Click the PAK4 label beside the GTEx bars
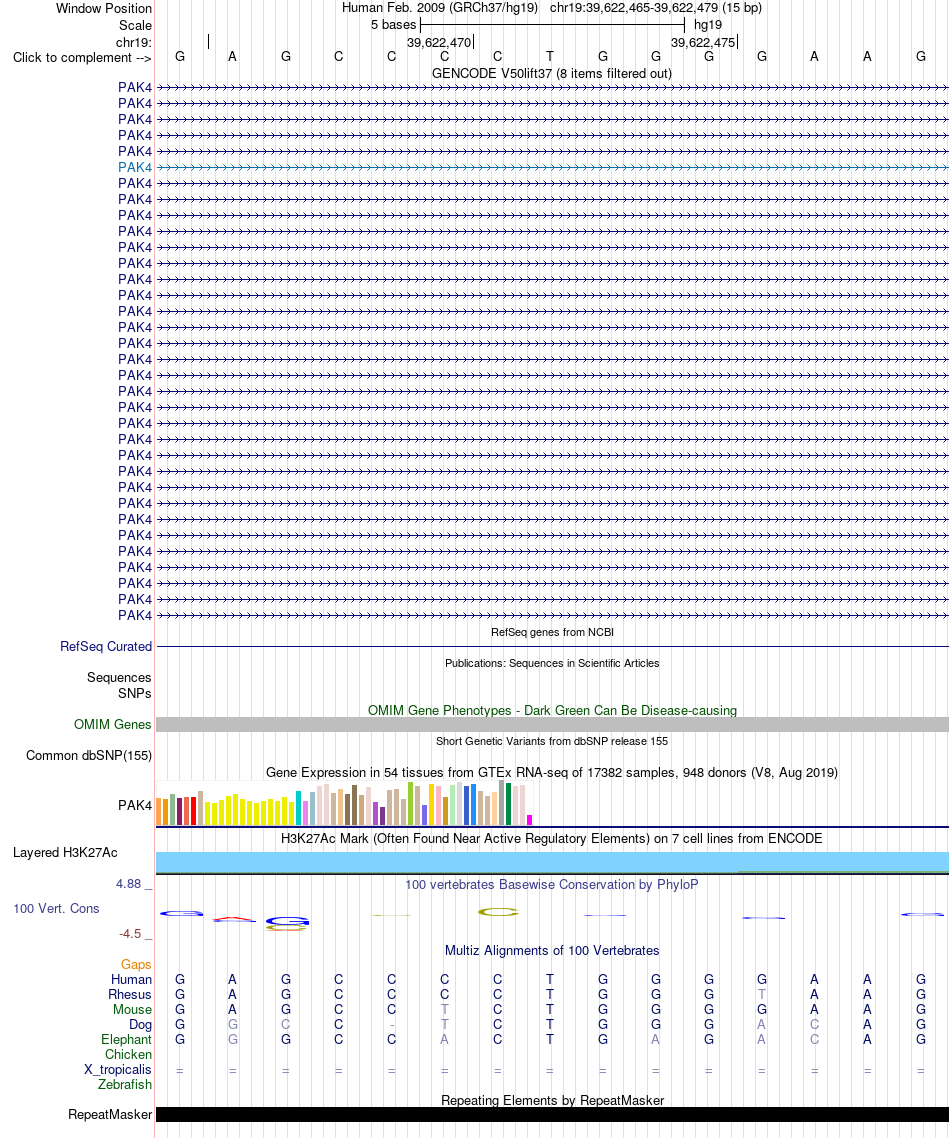Image resolution: width=950 pixels, height=1138 pixels. pyautogui.click(x=135, y=806)
